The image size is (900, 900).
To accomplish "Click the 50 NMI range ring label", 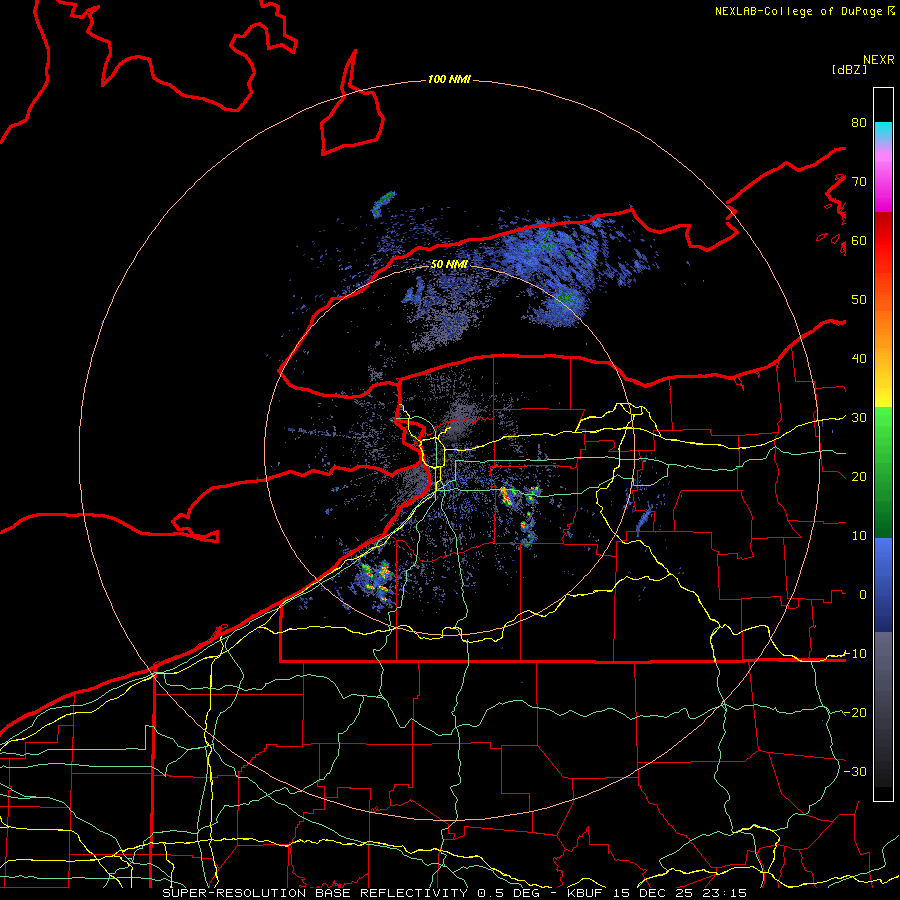I will tap(449, 265).
